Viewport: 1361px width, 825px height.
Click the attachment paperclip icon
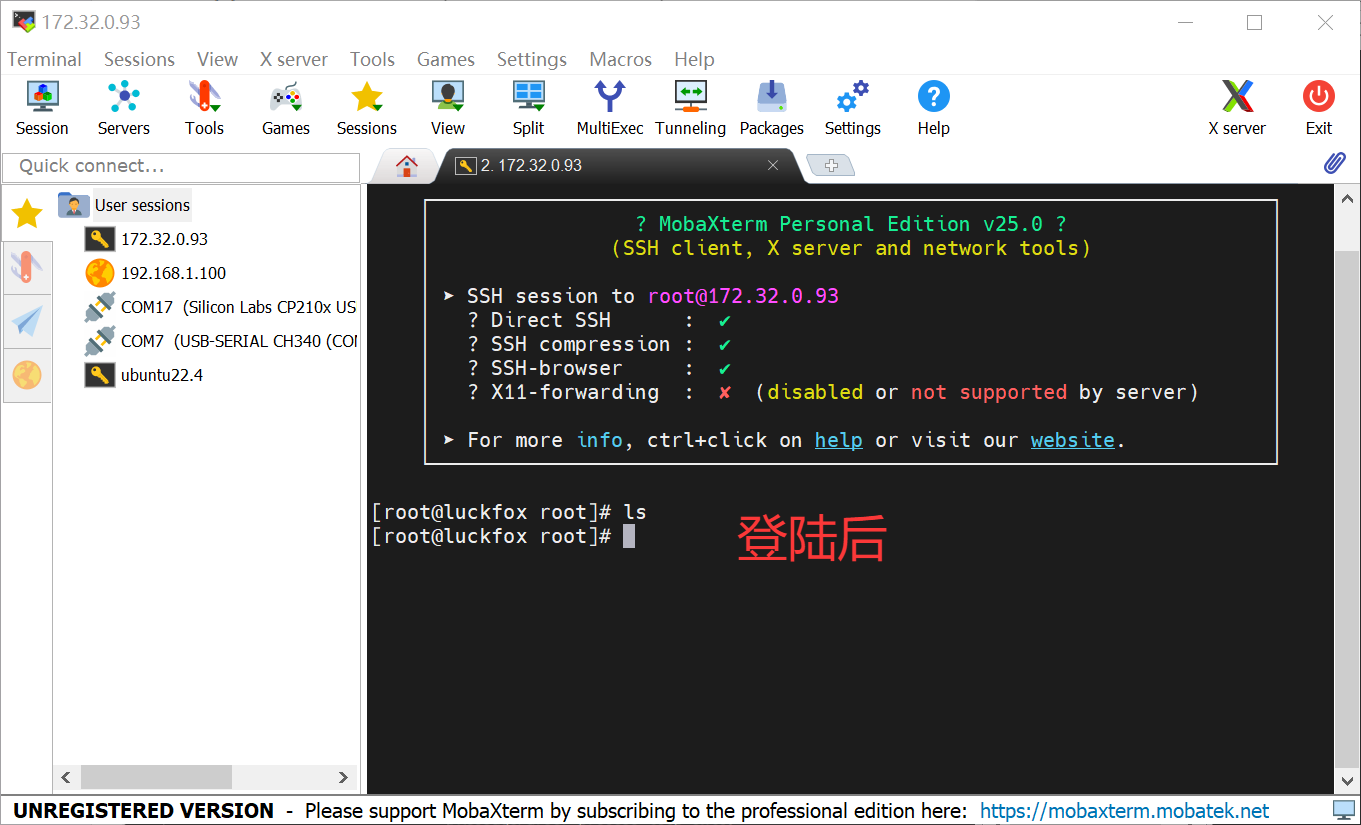click(x=1334, y=162)
